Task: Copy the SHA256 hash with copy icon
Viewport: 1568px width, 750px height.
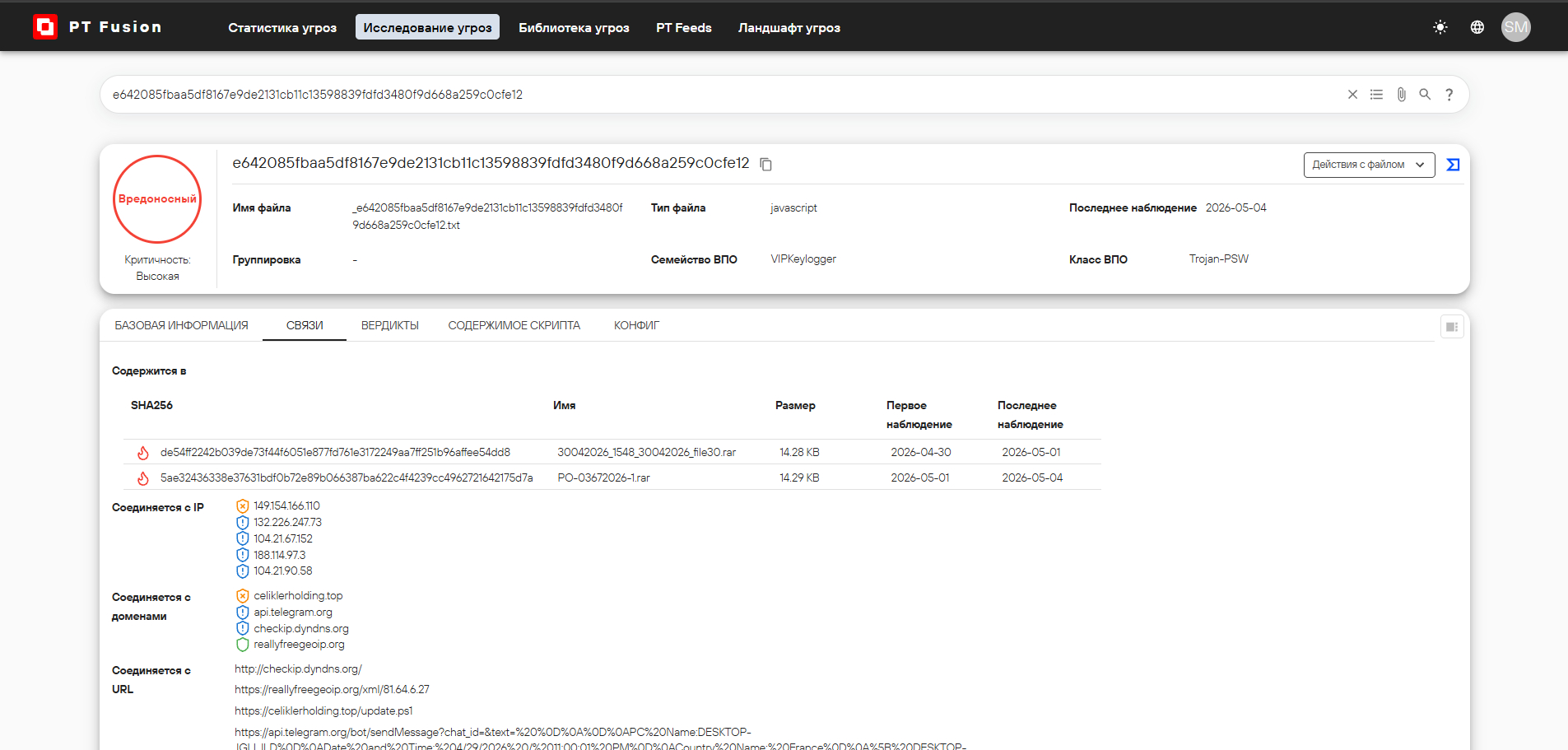Action: pos(765,165)
